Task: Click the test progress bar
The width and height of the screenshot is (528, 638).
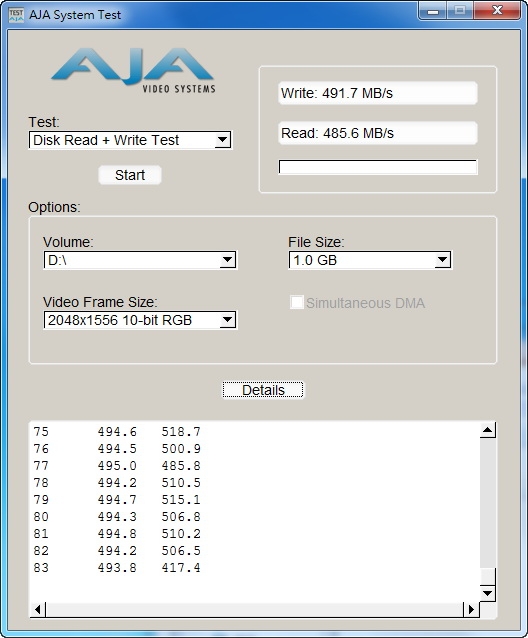Action: pyautogui.click(x=377, y=167)
